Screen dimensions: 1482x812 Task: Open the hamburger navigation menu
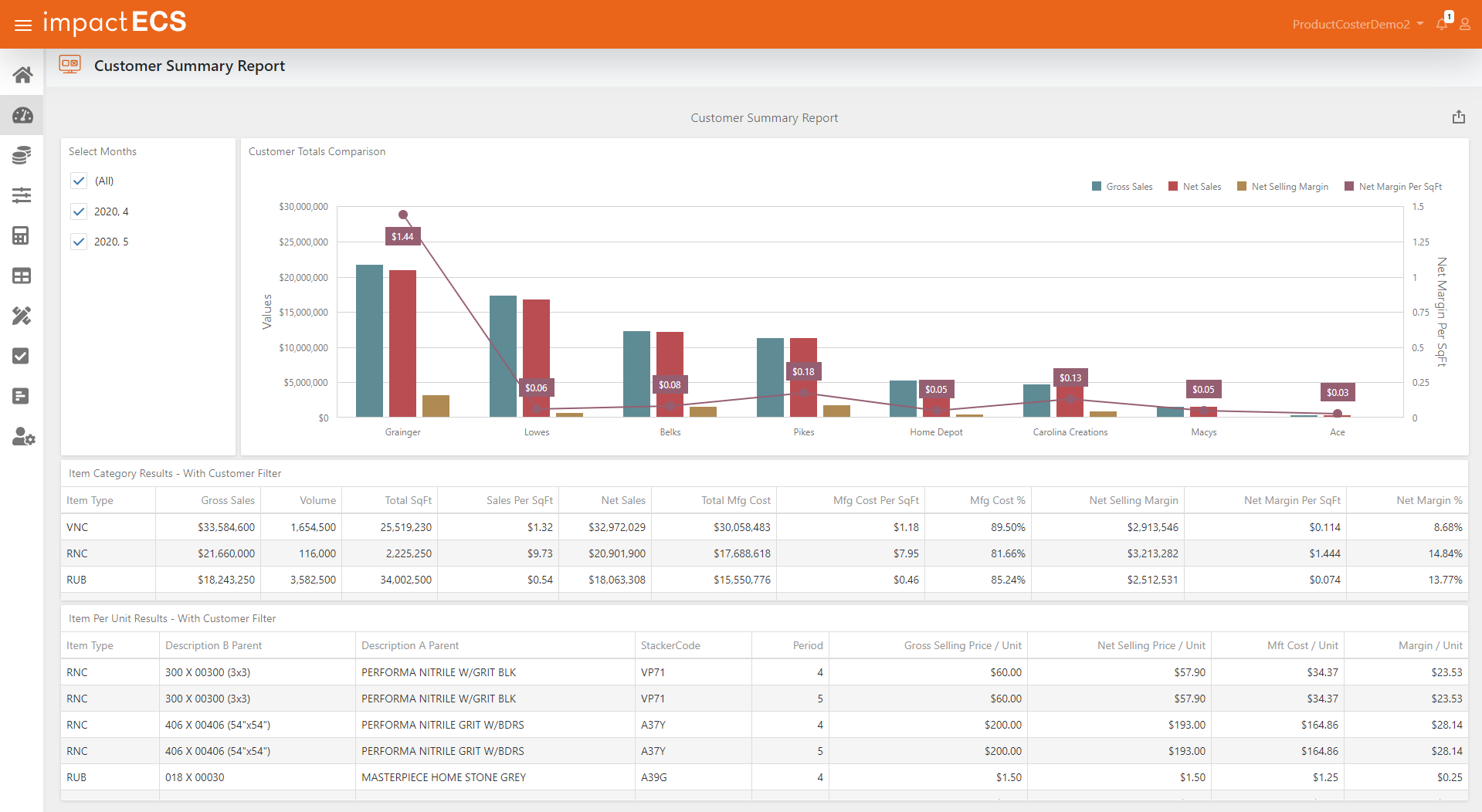point(23,25)
